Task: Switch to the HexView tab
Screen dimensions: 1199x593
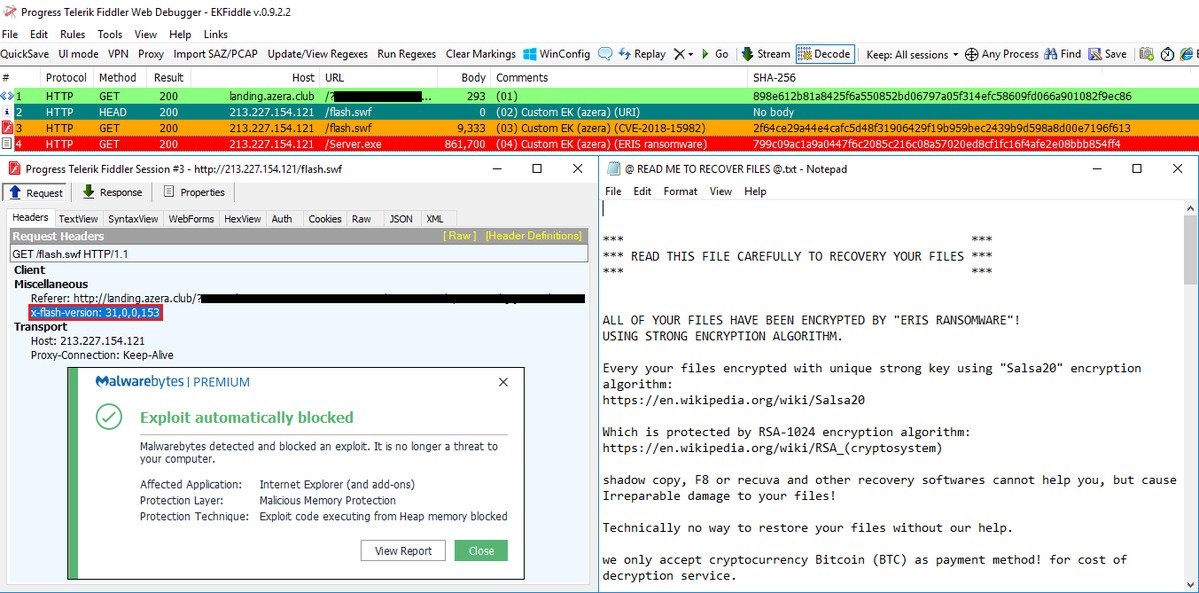Action: 242,219
